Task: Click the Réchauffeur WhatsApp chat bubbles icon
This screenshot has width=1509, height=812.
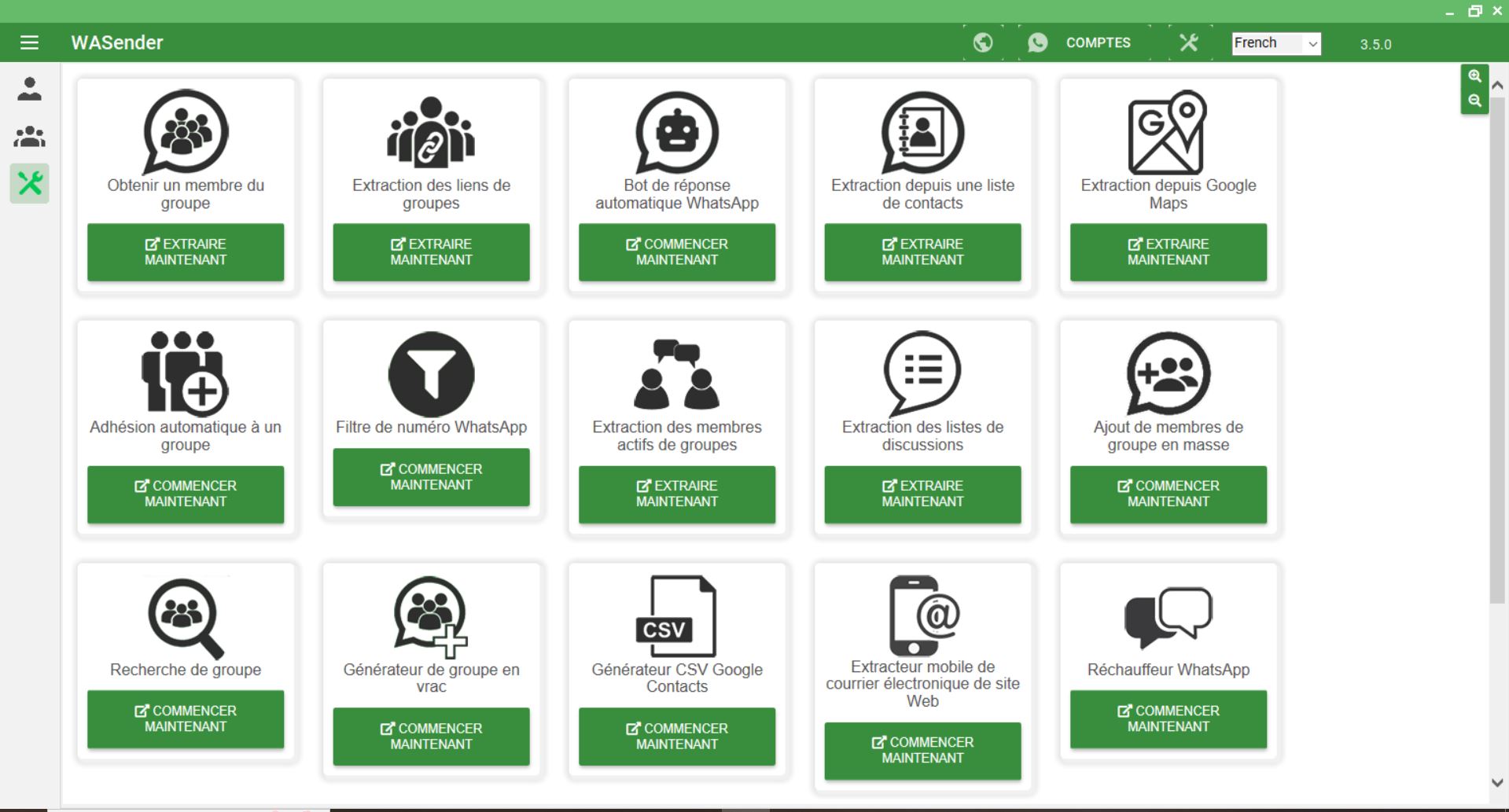Action: coord(1168,617)
